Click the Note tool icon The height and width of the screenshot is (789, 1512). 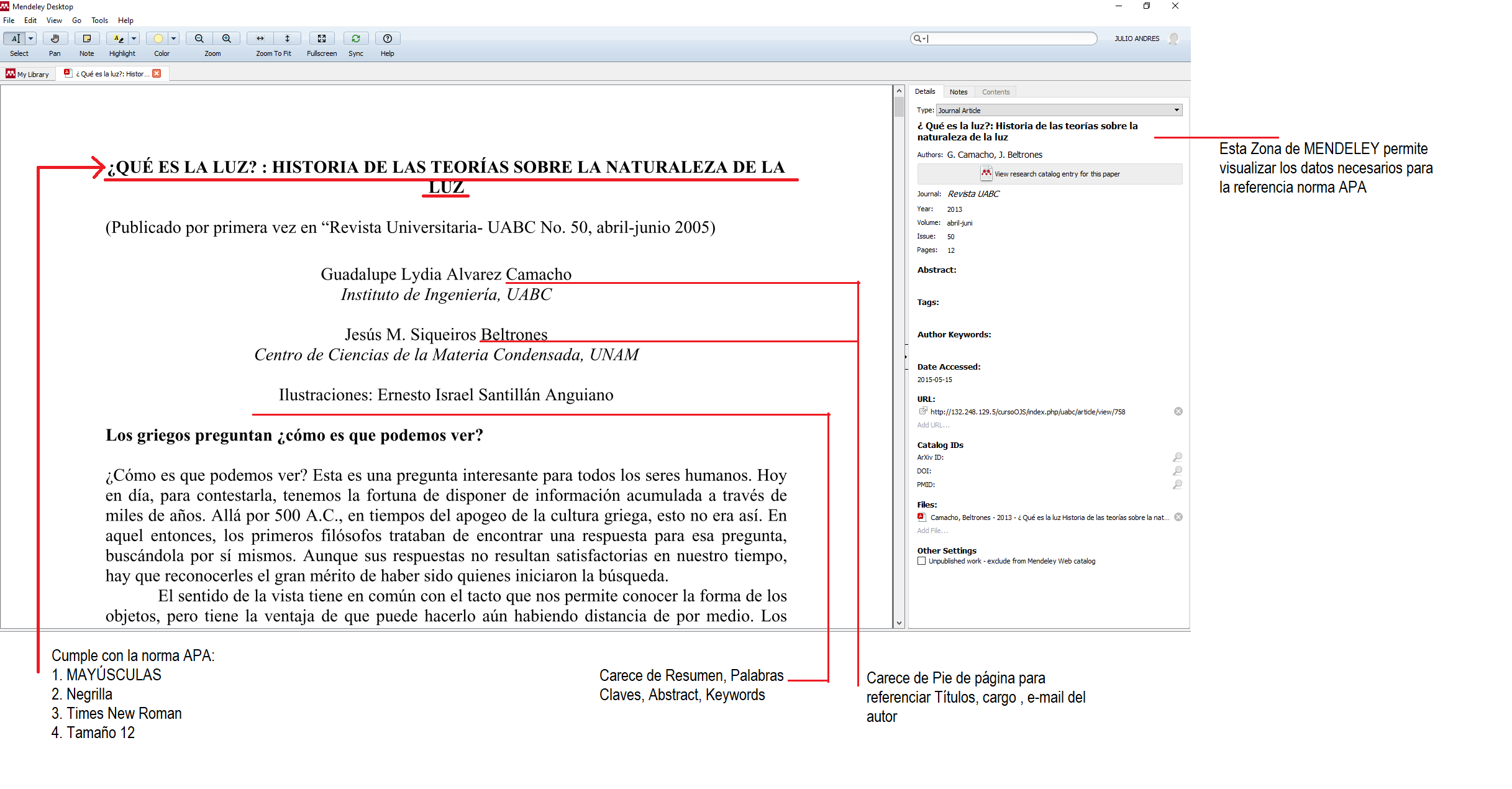click(87, 39)
